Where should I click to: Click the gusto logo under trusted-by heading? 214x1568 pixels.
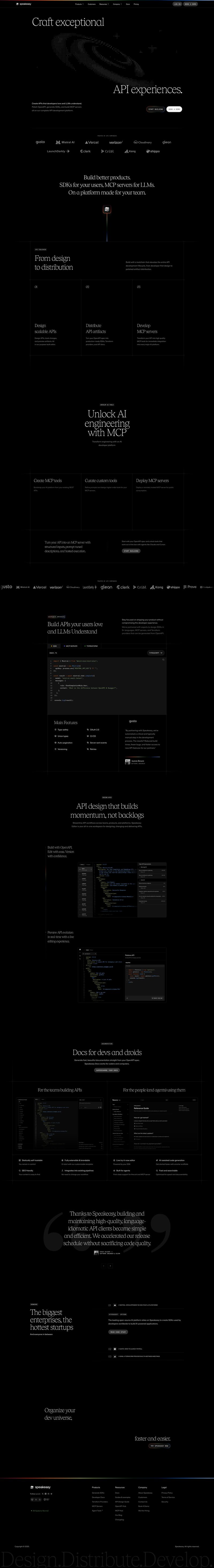pyautogui.click(x=40, y=142)
